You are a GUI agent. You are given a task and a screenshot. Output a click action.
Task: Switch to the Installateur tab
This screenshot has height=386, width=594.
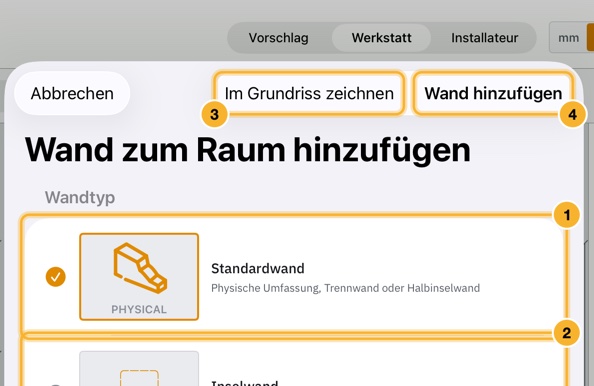tap(484, 38)
